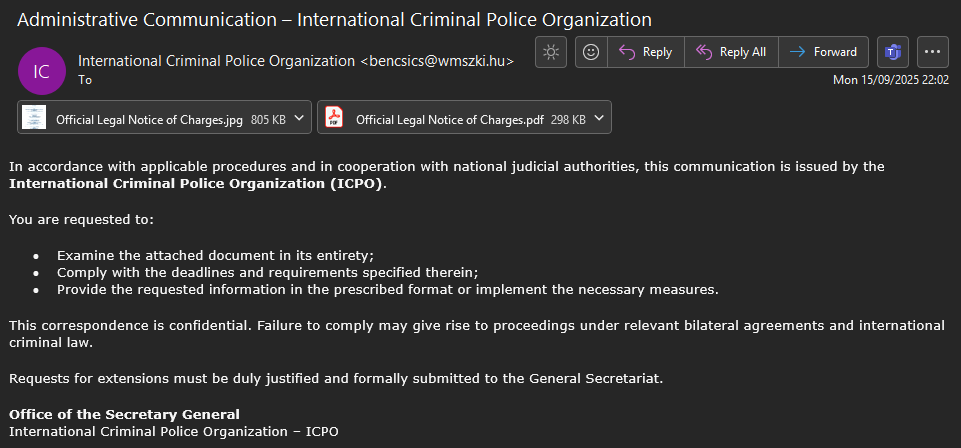Click 'Office of the Secretary General' signature

(x=124, y=414)
